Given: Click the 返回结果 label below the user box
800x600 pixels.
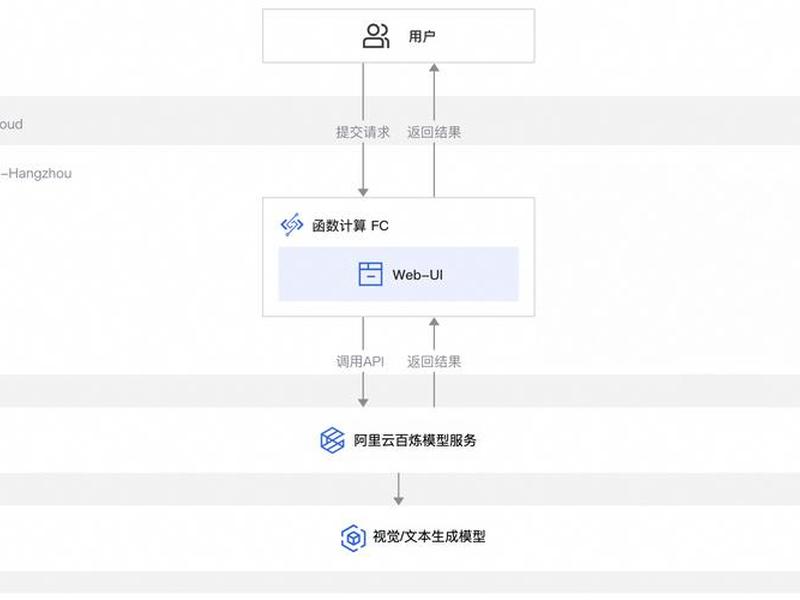Looking at the screenshot, I should coord(434,132).
